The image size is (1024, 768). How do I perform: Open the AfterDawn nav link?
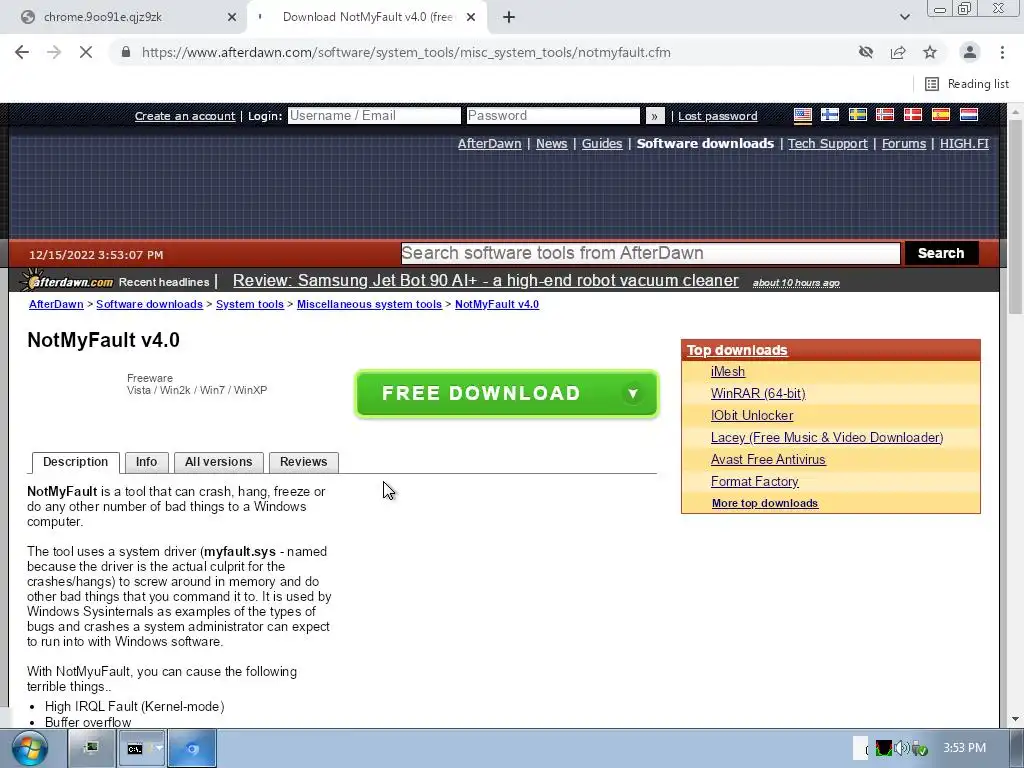pos(489,144)
